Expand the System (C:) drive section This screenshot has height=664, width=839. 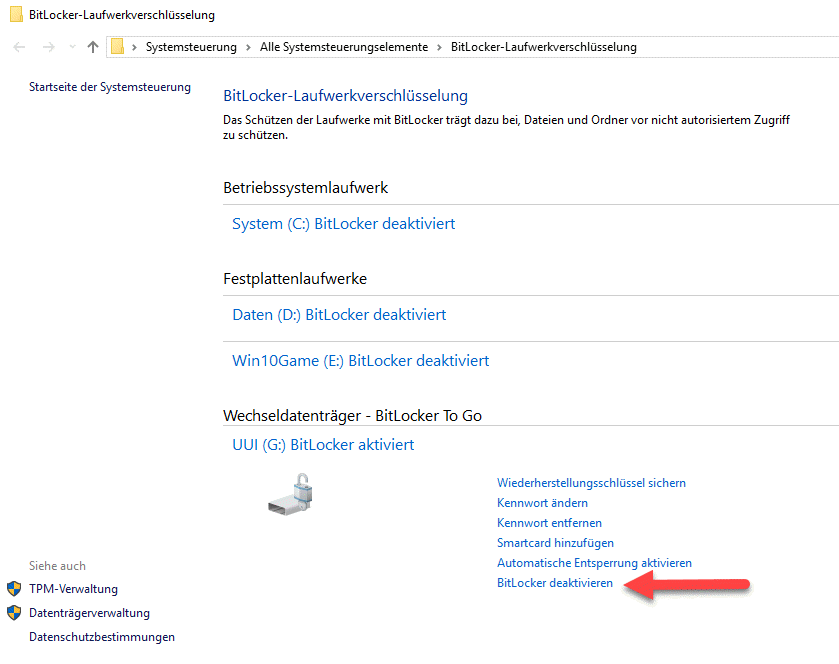[343, 224]
